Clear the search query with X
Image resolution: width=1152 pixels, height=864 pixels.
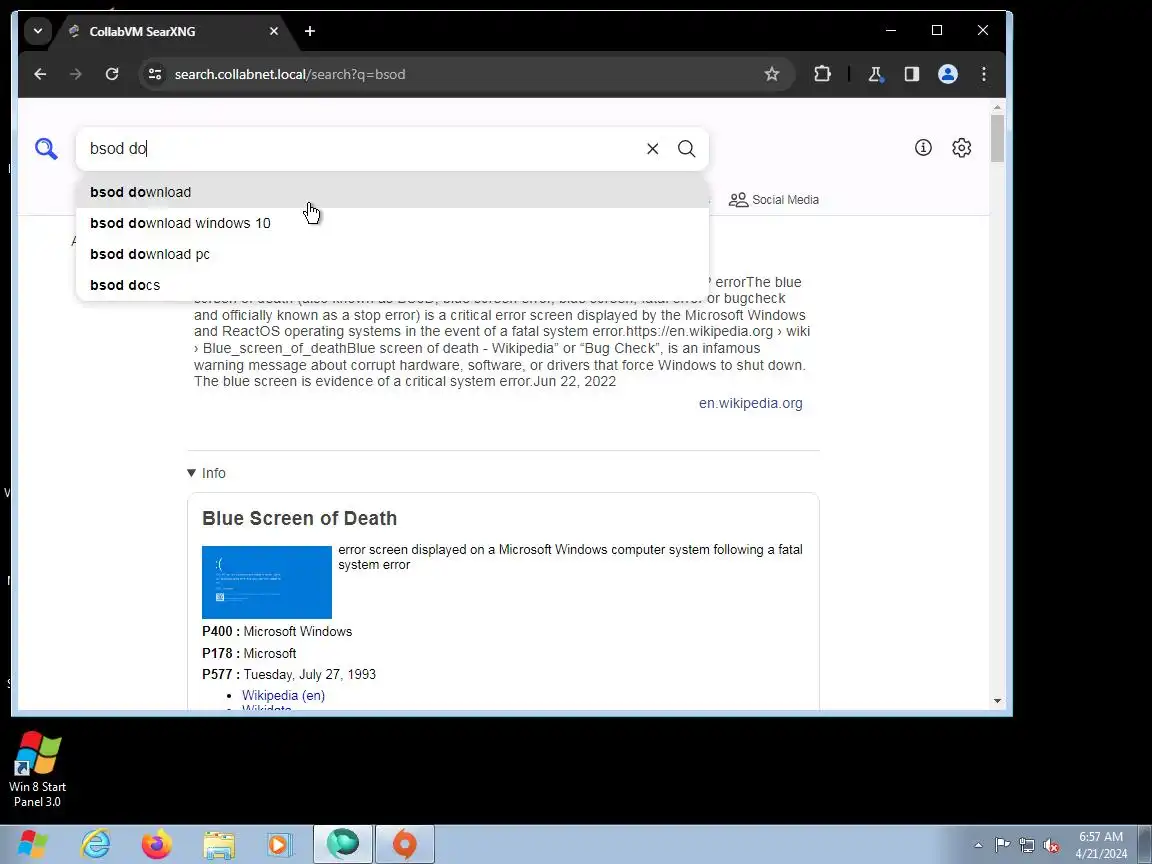[652, 148]
